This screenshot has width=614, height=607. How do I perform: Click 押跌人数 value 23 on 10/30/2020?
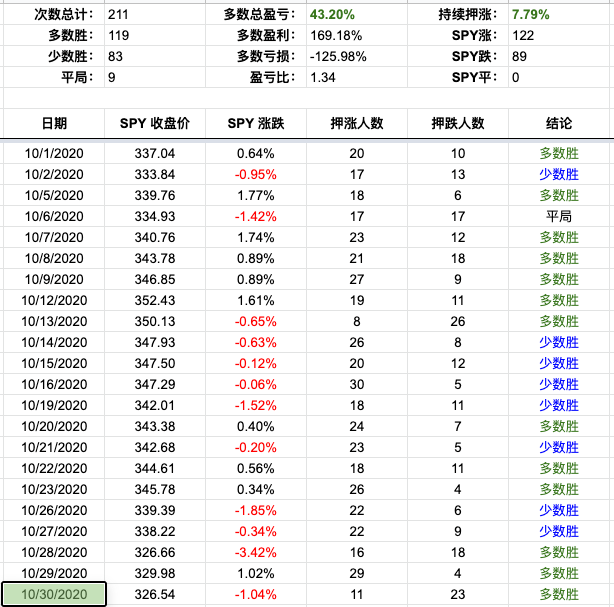click(x=458, y=594)
